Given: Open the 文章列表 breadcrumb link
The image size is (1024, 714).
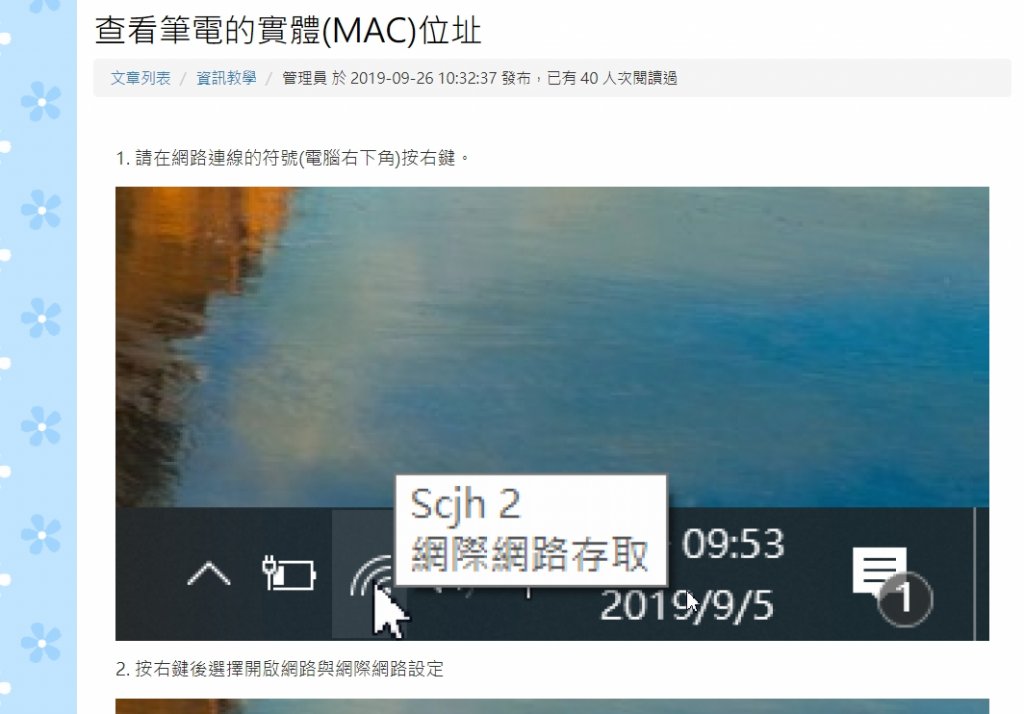Looking at the screenshot, I should tap(140, 78).
